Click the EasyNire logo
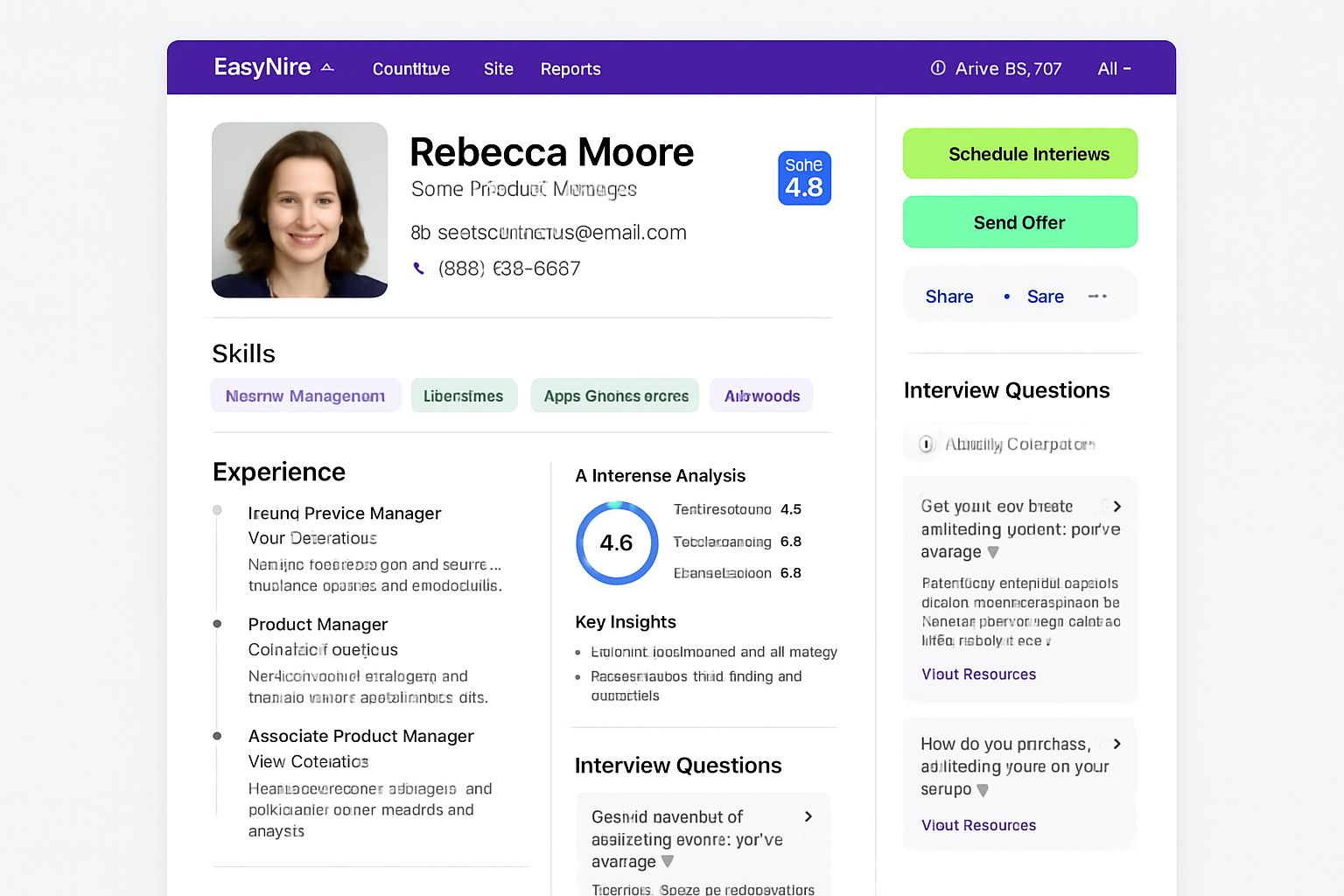The height and width of the screenshot is (896, 1344). [x=262, y=66]
